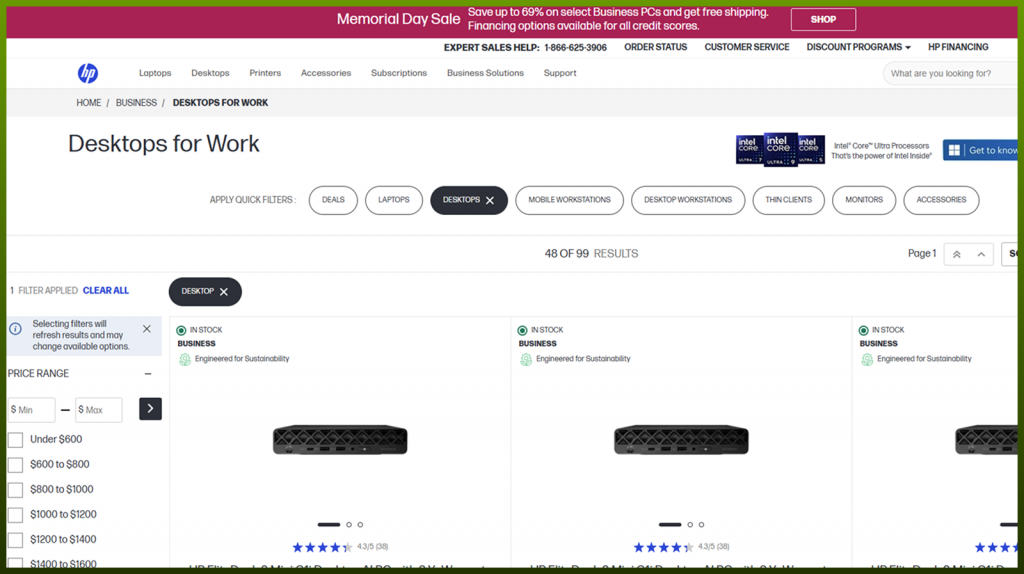Click the $ Min price field
The height and width of the screenshot is (574, 1024).
click(x=31, y=410)
